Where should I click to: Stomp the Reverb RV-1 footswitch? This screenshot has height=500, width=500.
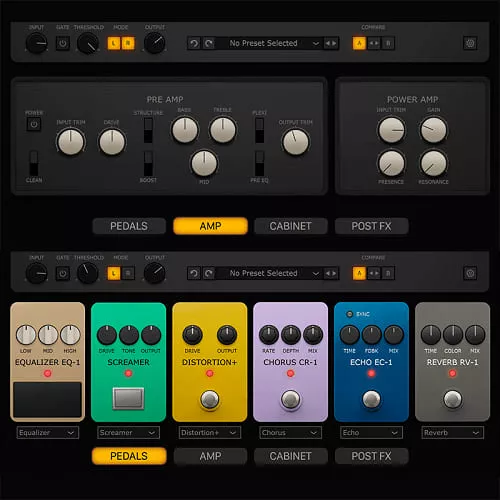452,399
